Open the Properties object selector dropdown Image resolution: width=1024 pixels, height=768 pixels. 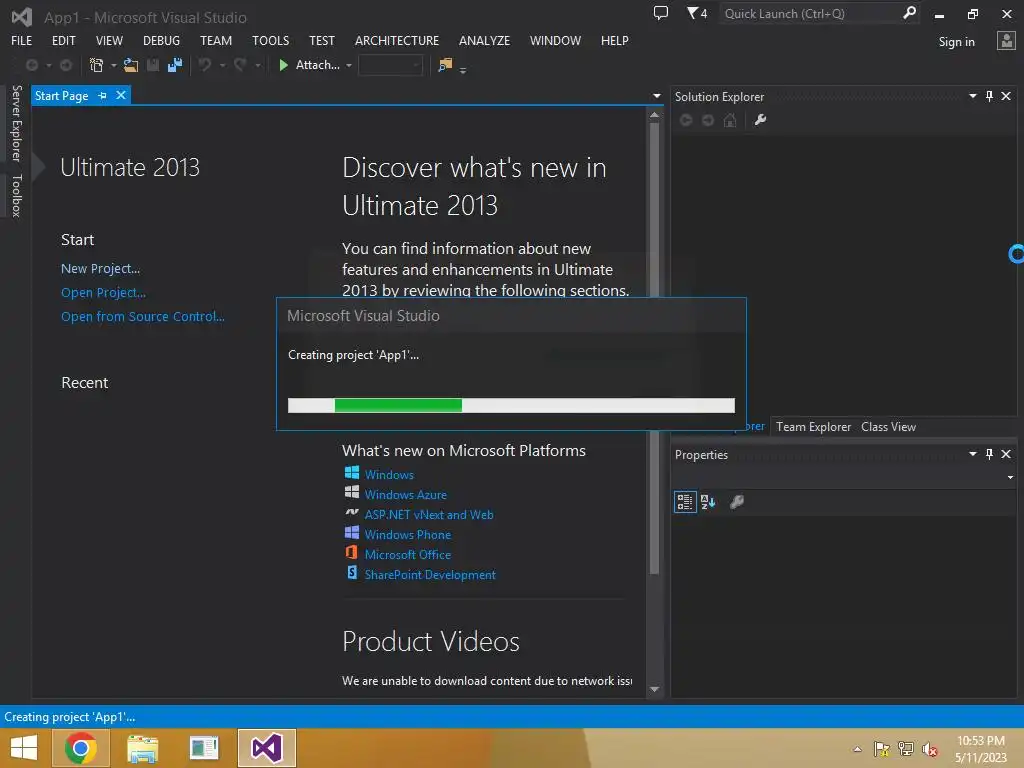(1010, 477)
